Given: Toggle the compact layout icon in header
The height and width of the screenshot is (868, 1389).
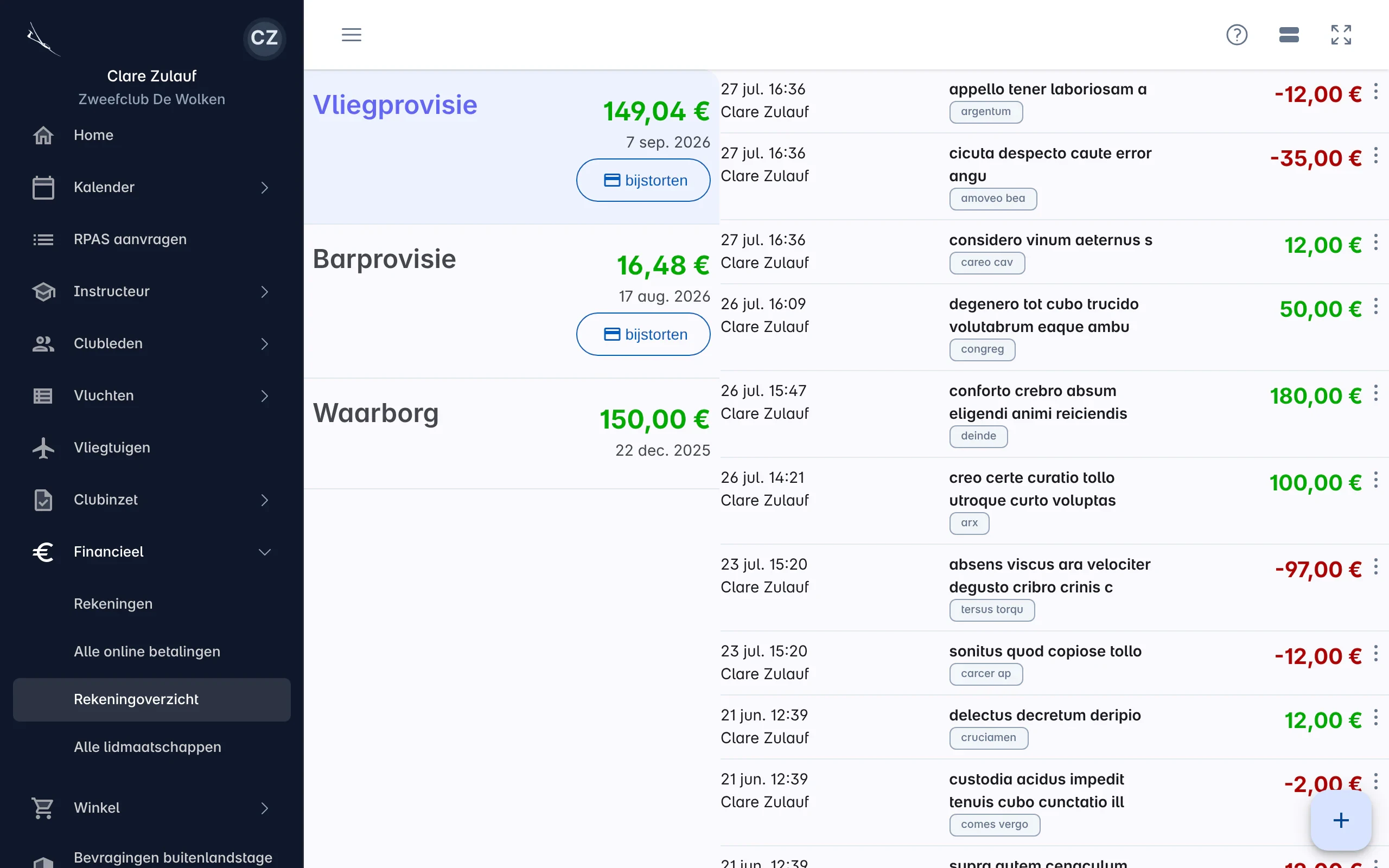Looking at the screenshot, I should tap(1289, 34).
